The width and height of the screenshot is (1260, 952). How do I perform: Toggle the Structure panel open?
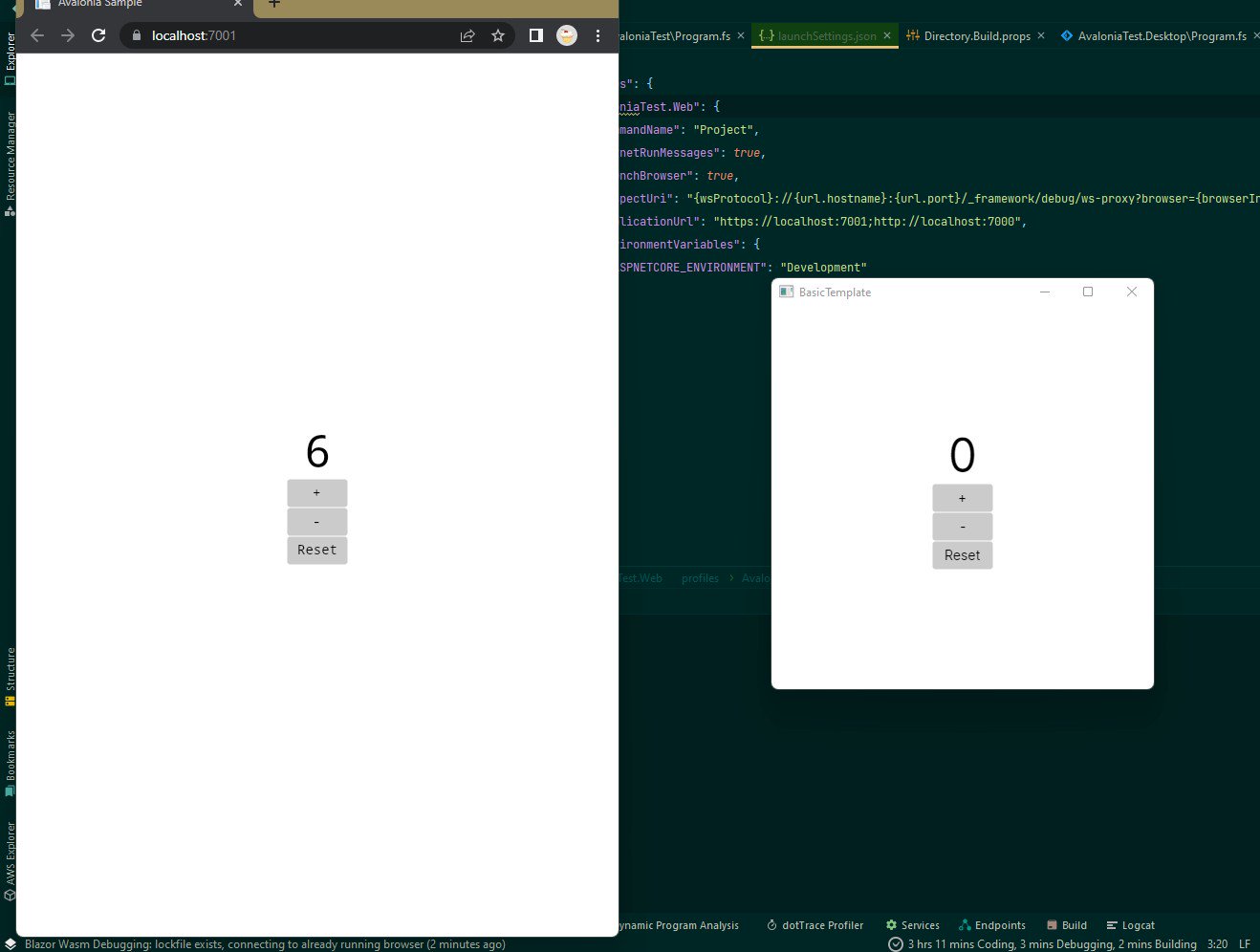click(x=9, y=666)
